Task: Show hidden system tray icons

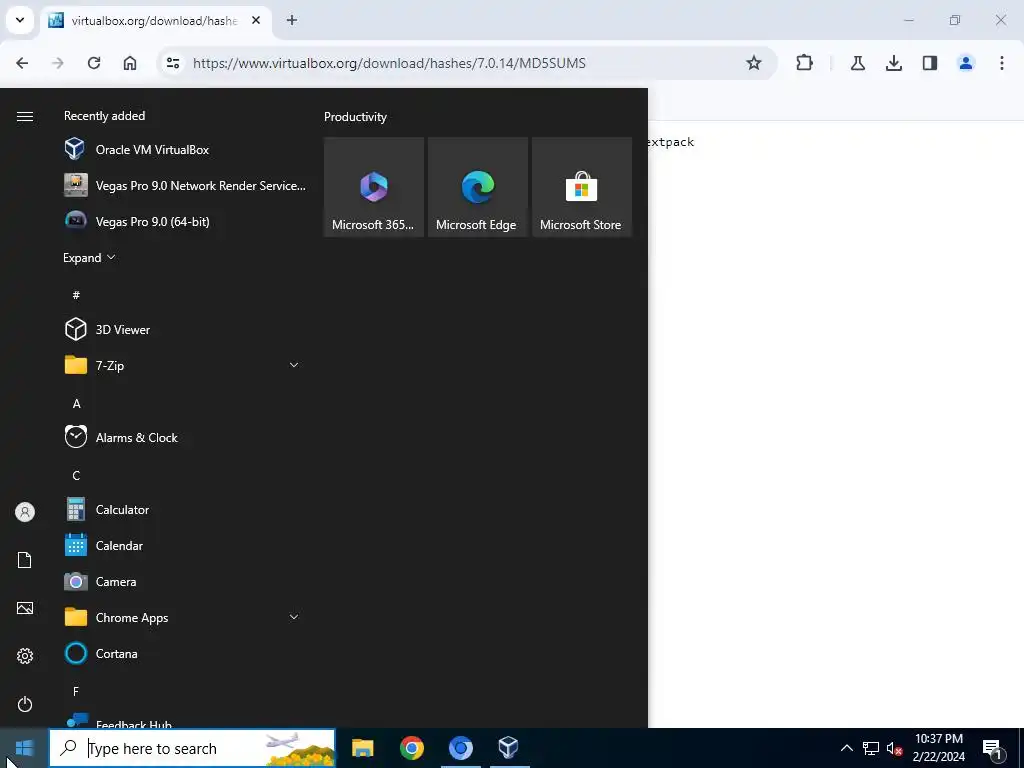Action: (x=846, y=748)
